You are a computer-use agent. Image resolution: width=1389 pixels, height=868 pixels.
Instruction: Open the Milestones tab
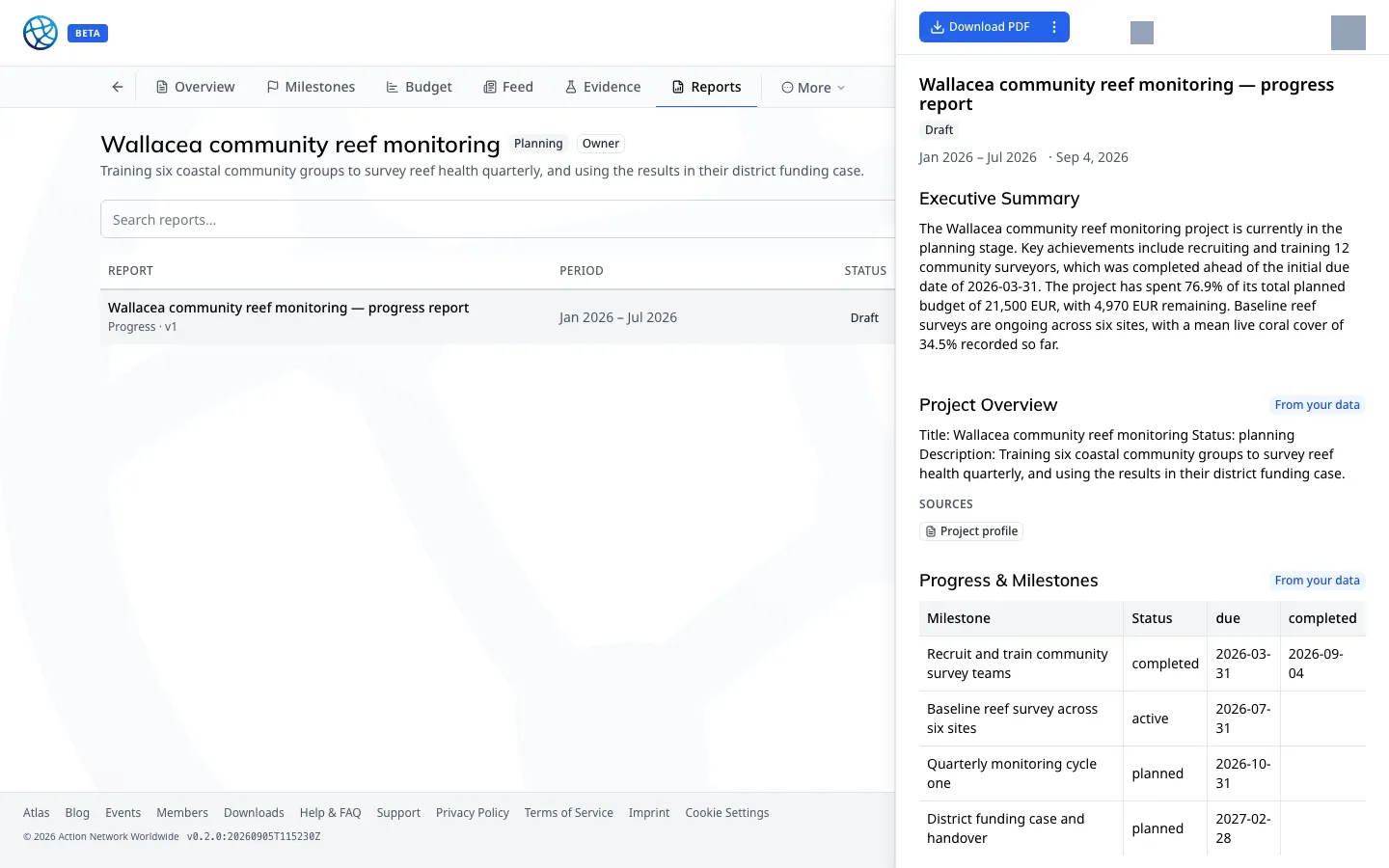(311, 87)
